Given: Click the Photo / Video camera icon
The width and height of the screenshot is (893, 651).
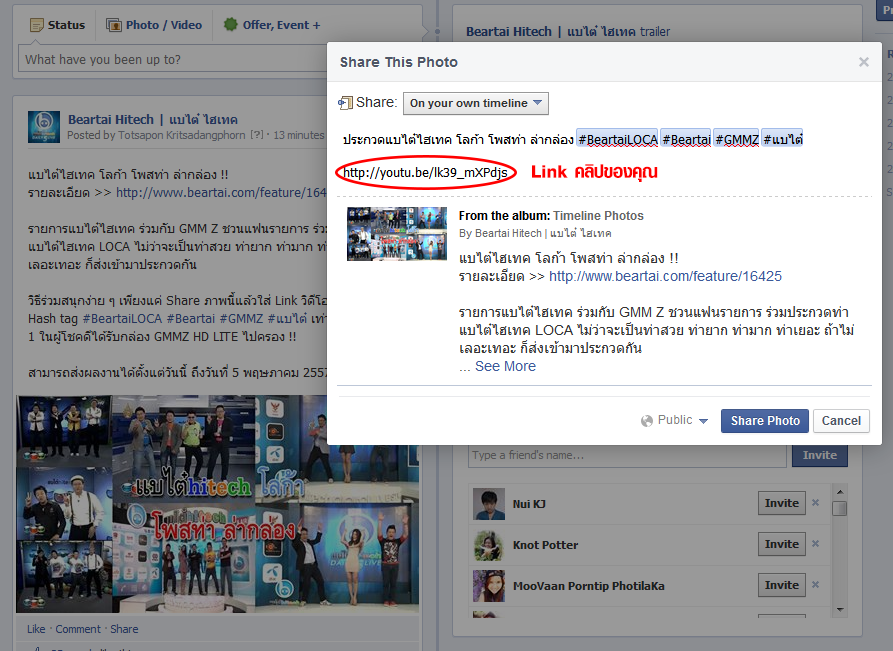Looking at the screenshot, I should [x=114, y=25].
